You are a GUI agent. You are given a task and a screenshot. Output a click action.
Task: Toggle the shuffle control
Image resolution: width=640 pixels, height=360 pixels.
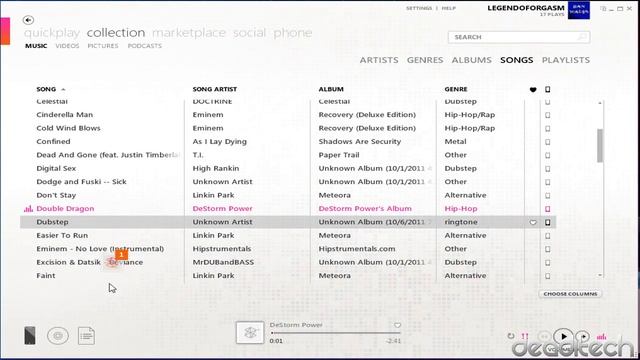click(x=525, y=336)
